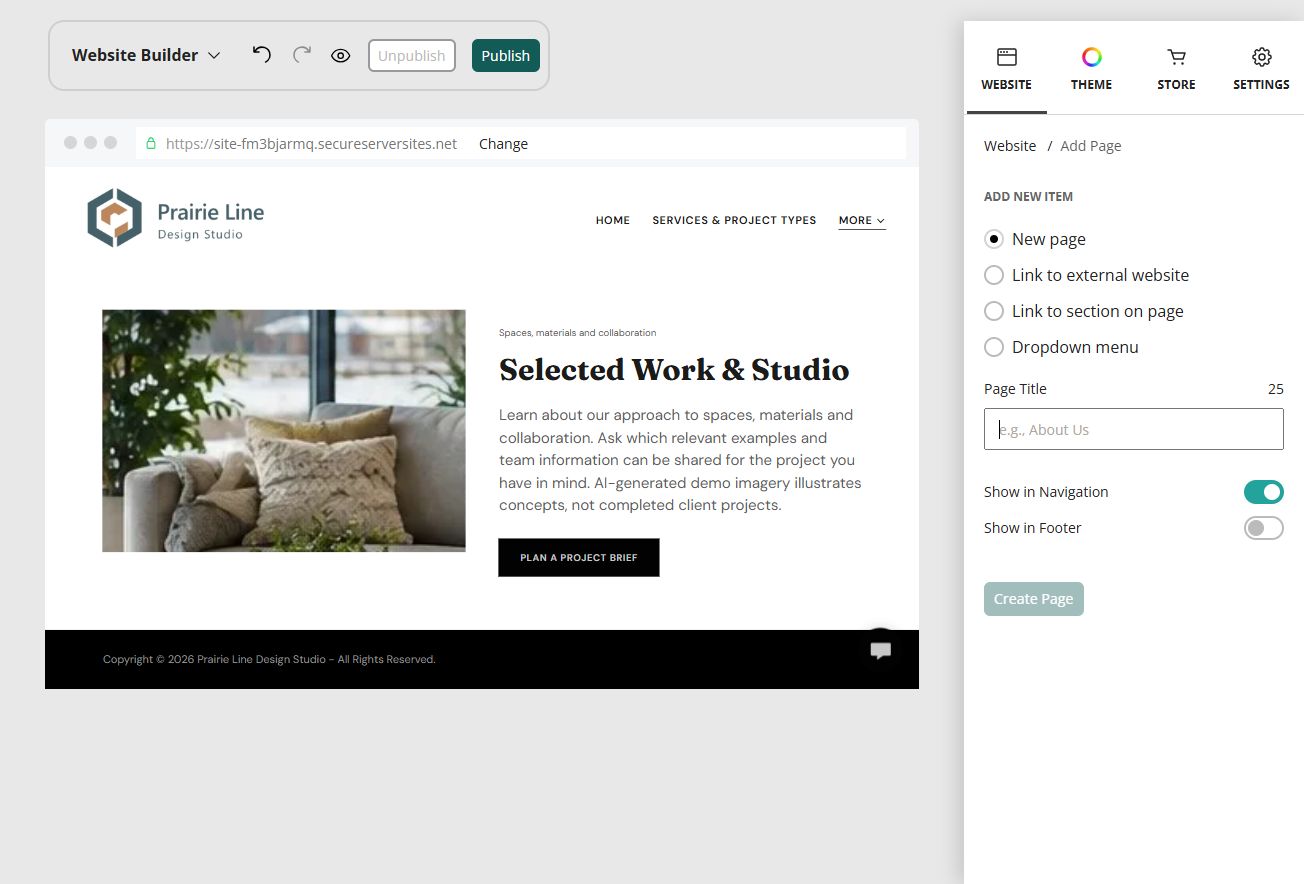The image size is (1304, 884).
Task: Open the Settings gear panel
Action: (x=1261, y=68)
